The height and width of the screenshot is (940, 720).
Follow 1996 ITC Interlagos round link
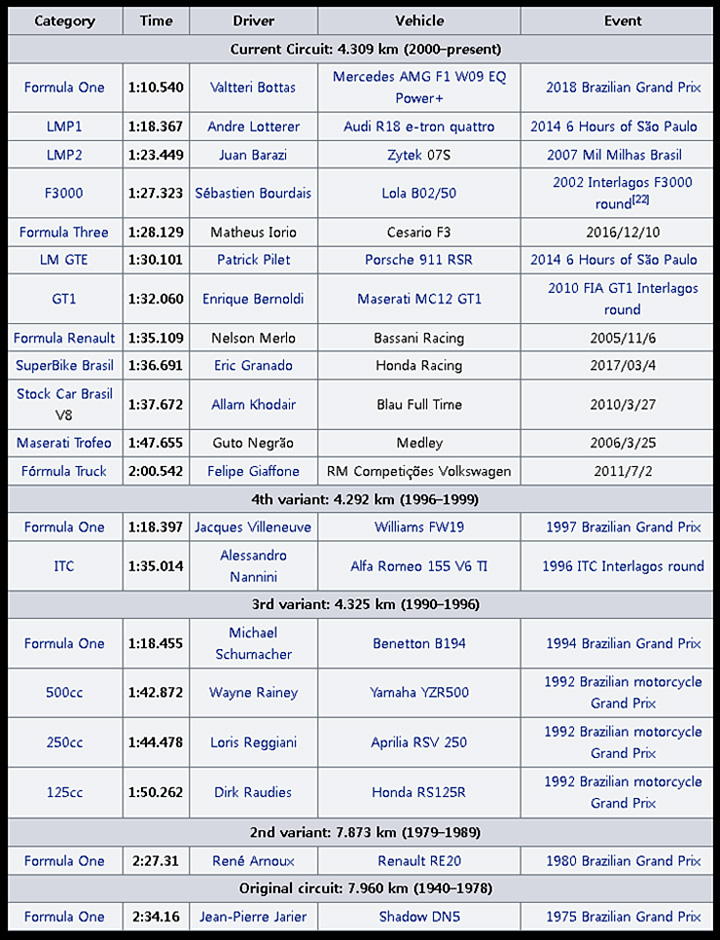click(623, 566)
